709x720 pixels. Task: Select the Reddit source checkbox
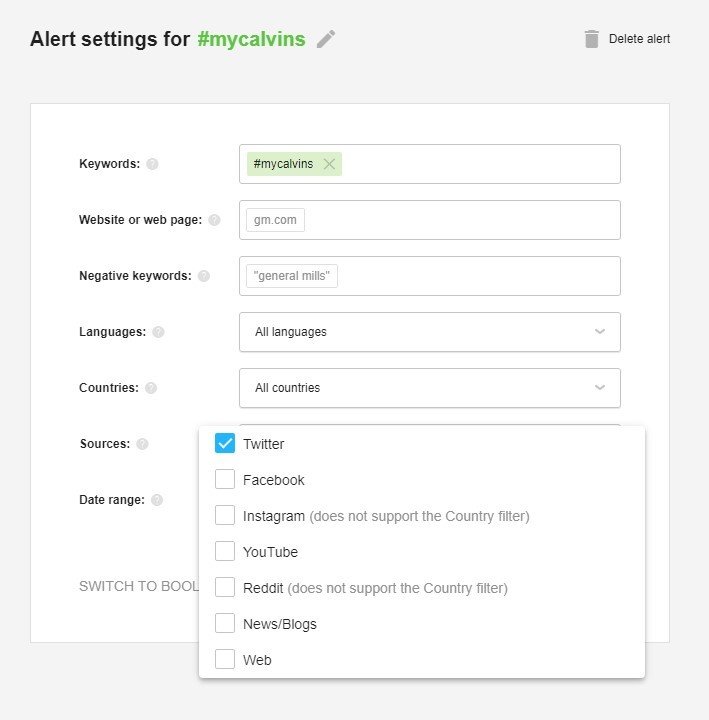tap(225, 588)
